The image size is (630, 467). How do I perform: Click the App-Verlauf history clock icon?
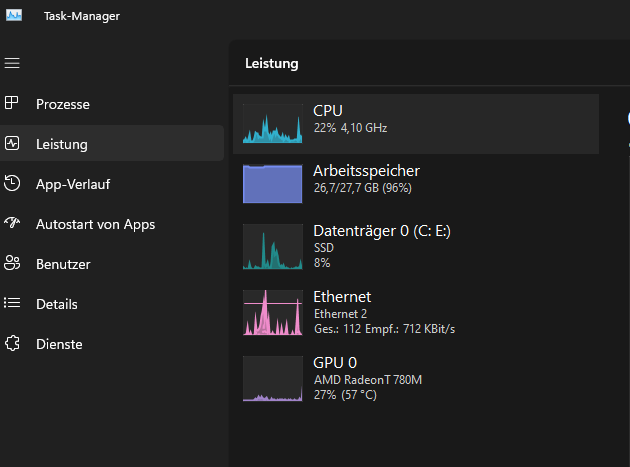[12, 183]
